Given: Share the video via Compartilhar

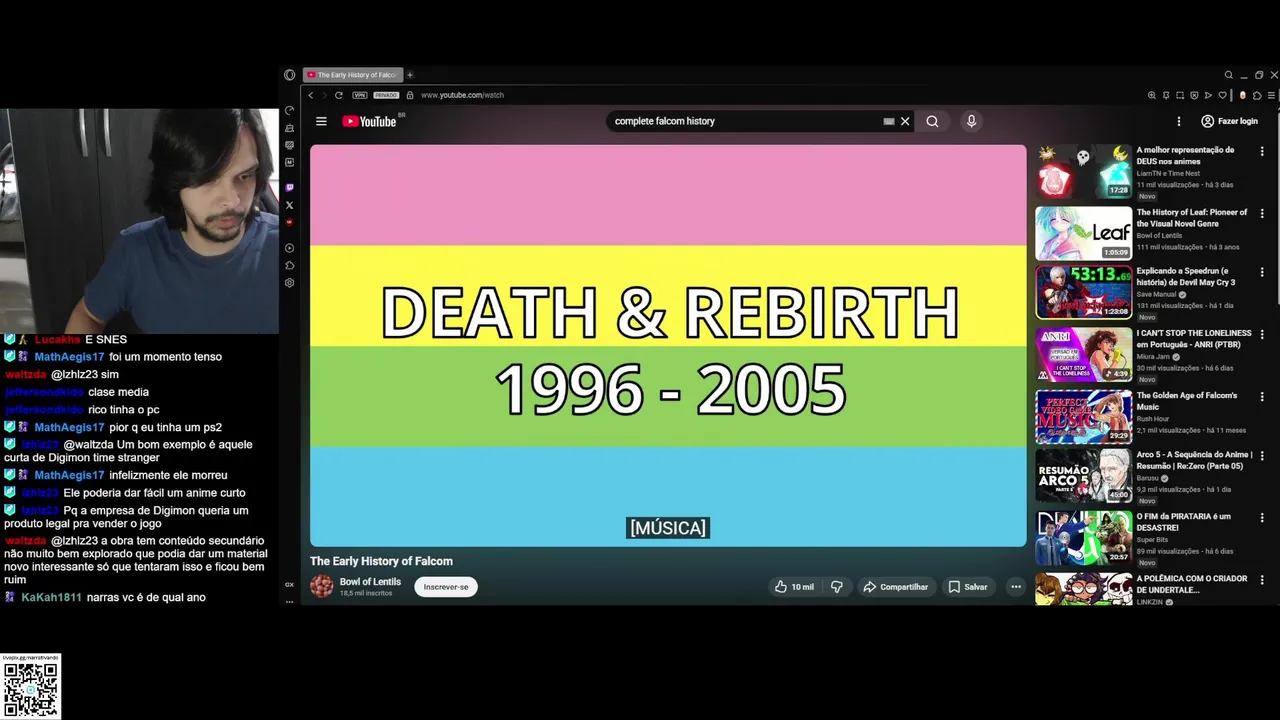Looking at the screenshot, I should [x=896, y=587].
